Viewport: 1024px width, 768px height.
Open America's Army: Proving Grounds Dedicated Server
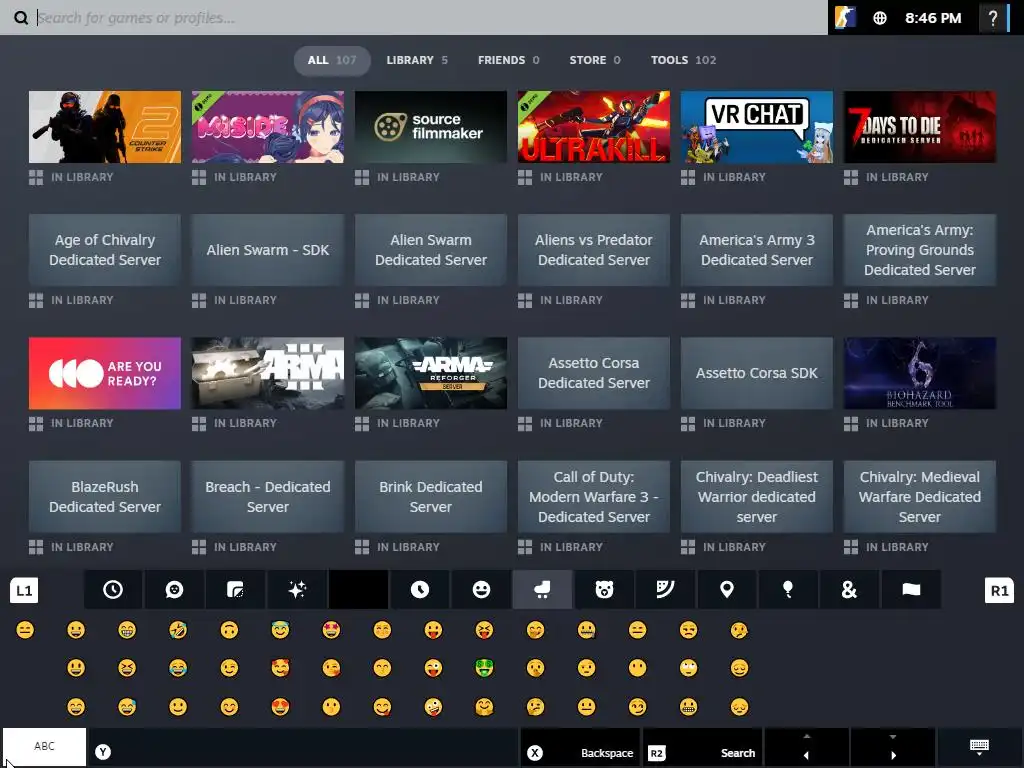(920, 249)
